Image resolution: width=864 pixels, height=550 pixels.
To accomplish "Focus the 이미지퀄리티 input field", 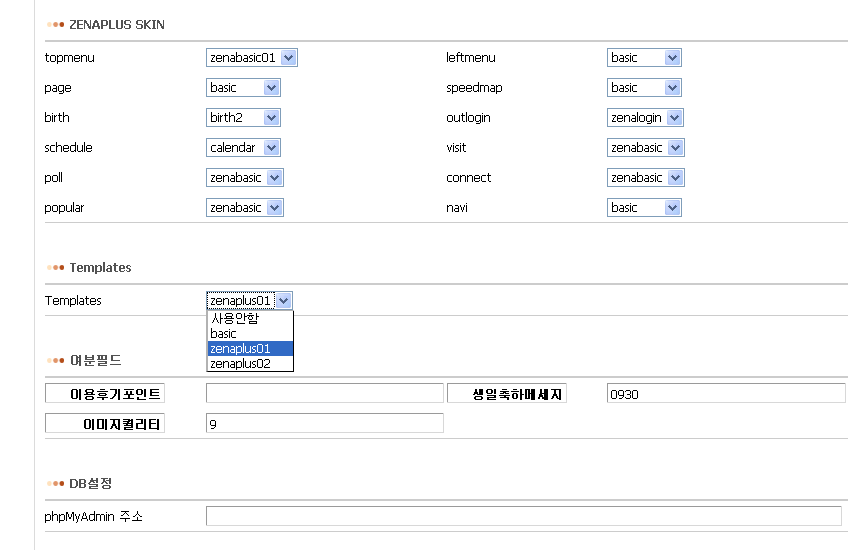I will [x=324, y=424].
